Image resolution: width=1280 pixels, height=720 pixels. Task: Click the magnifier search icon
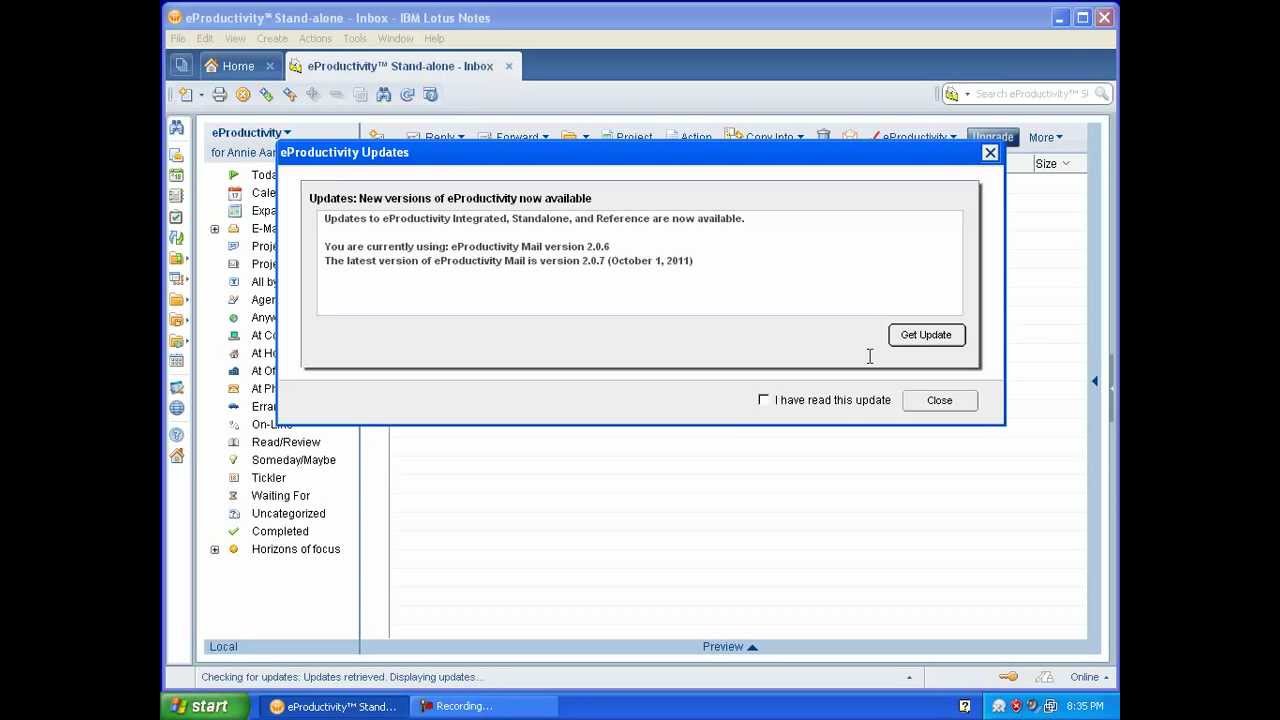1101,94
